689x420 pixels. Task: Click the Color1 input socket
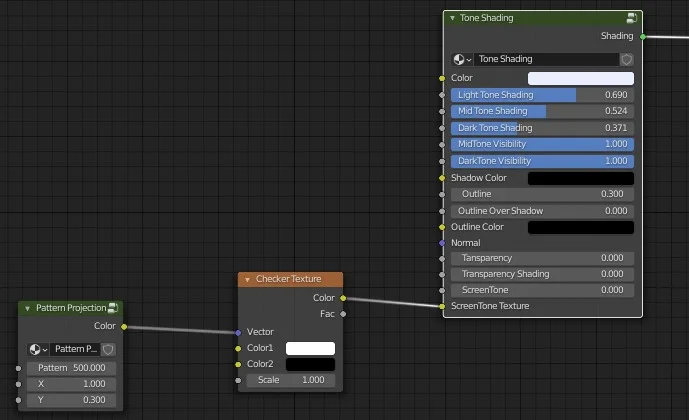pyautogui.click(x=238, y=348)
